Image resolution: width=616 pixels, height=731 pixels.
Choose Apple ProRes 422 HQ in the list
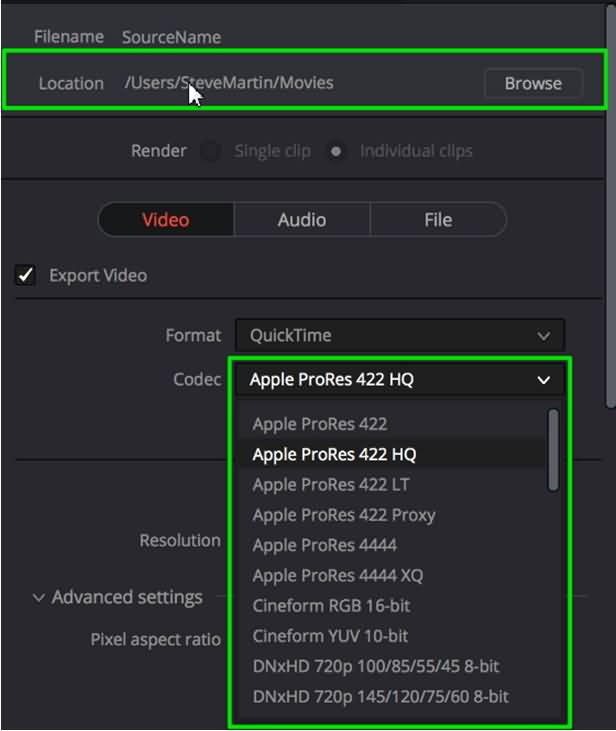pos(334,454)
